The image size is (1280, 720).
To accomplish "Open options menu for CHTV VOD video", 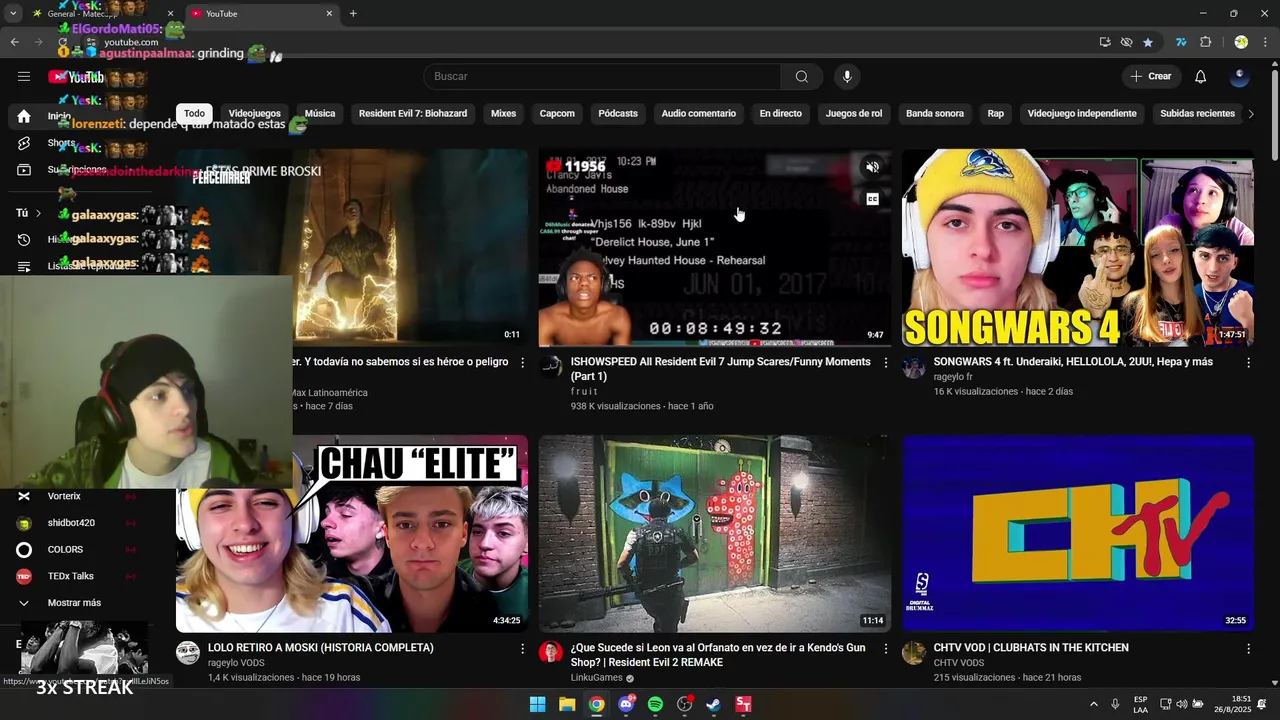I will 1248,649.
